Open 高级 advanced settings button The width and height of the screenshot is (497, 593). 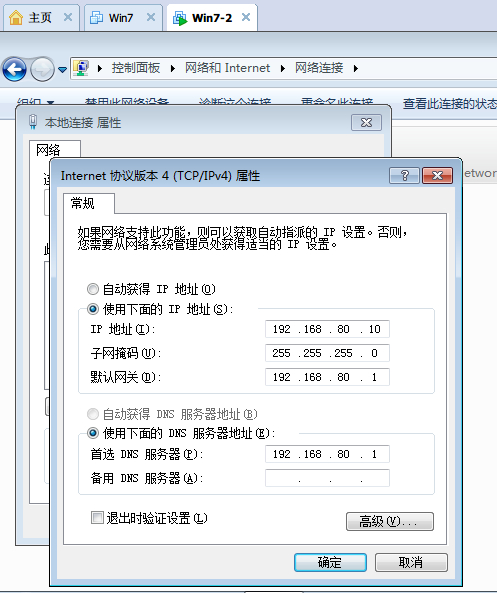390,522
